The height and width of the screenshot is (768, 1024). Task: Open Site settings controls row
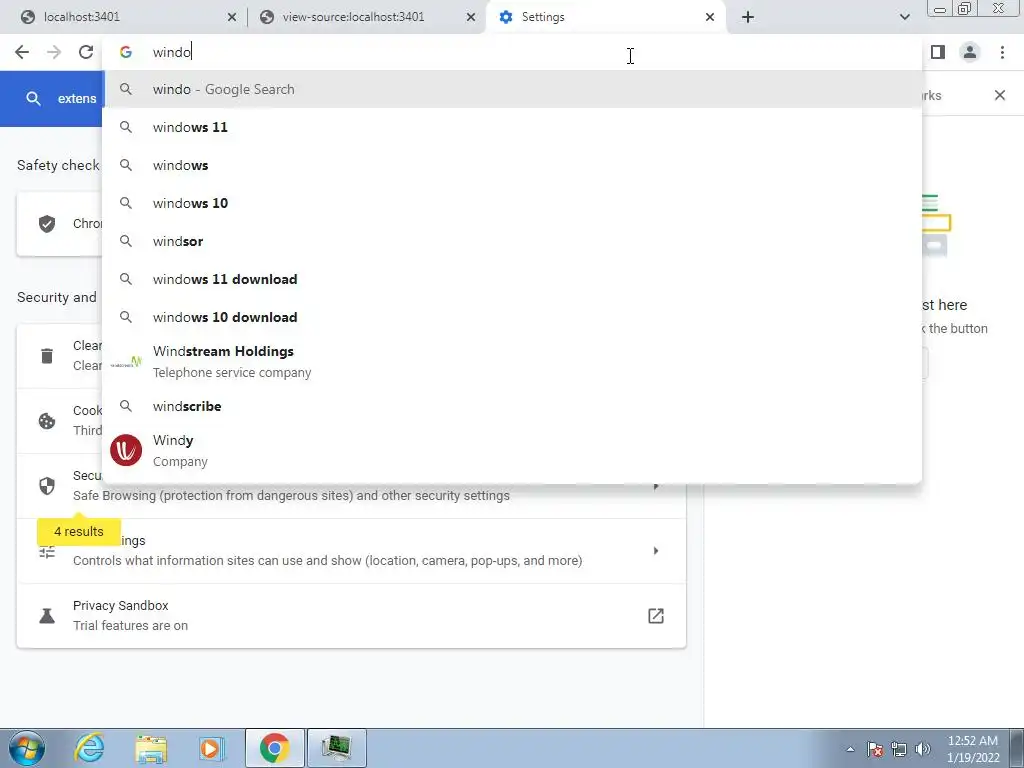(351, 551)
